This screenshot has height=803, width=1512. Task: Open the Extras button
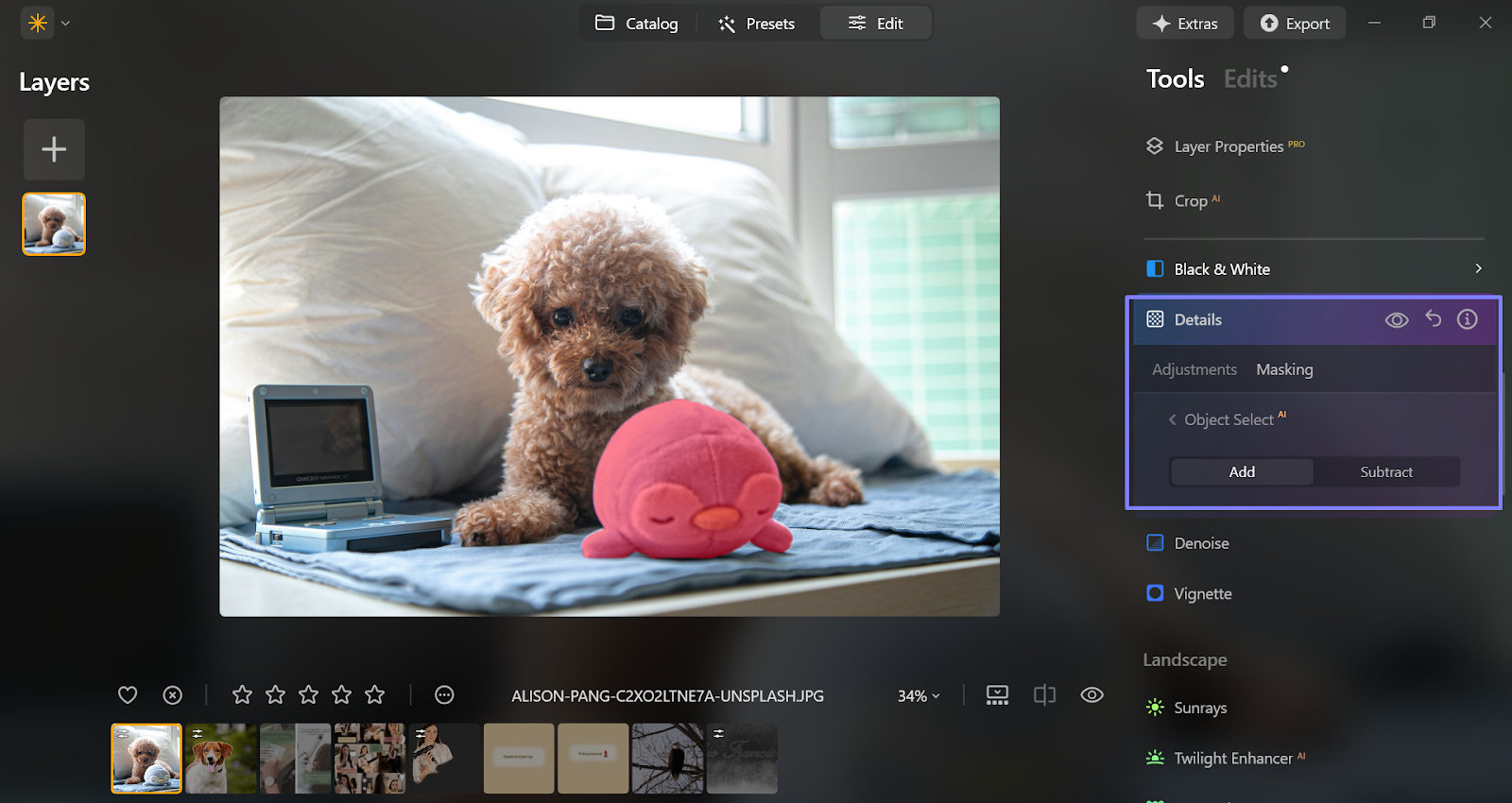[1184, 24]
